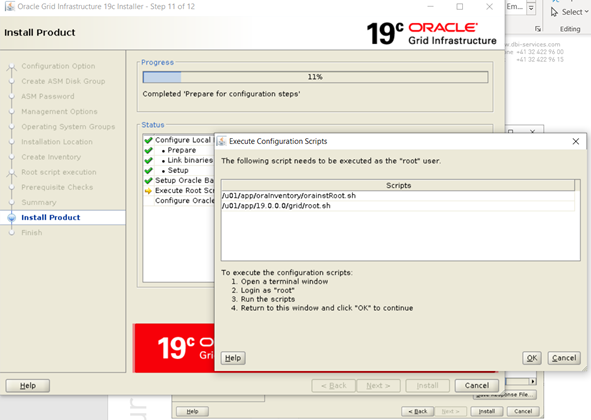This screenshot has width=591, height=420.
Task: Select Finish step in sidebar
Action: (32, 233)
